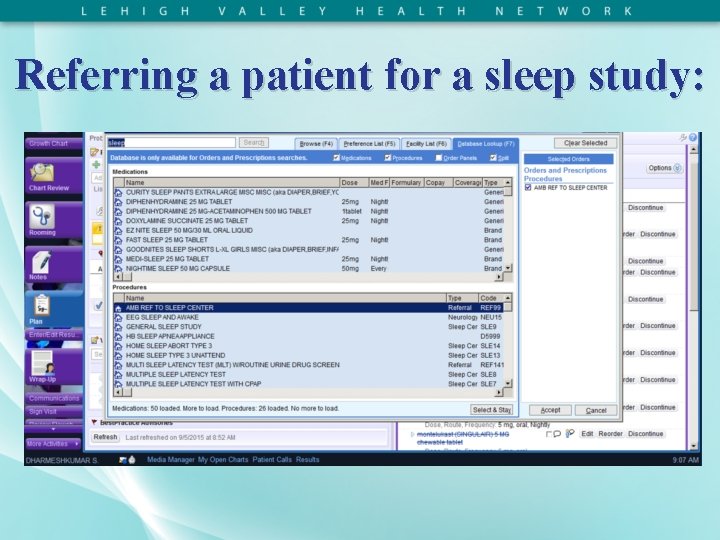Click down arrow of Medications list scrollbar
720x540 pixels.
(x=508, y=268)
